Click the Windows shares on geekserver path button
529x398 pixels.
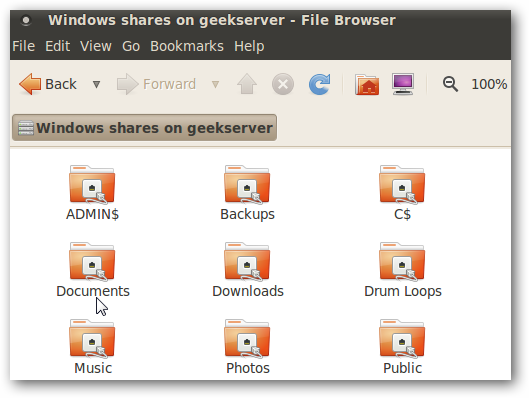(144, 128)
